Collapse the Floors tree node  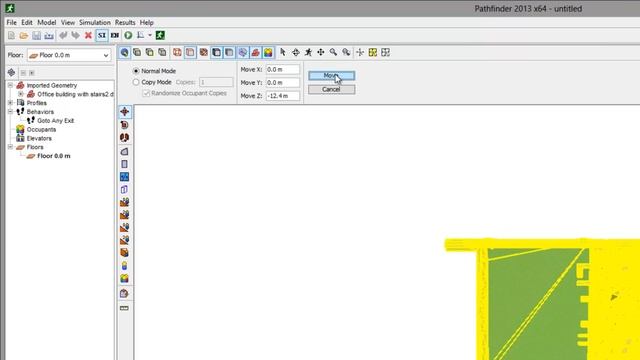click(11, 147)
